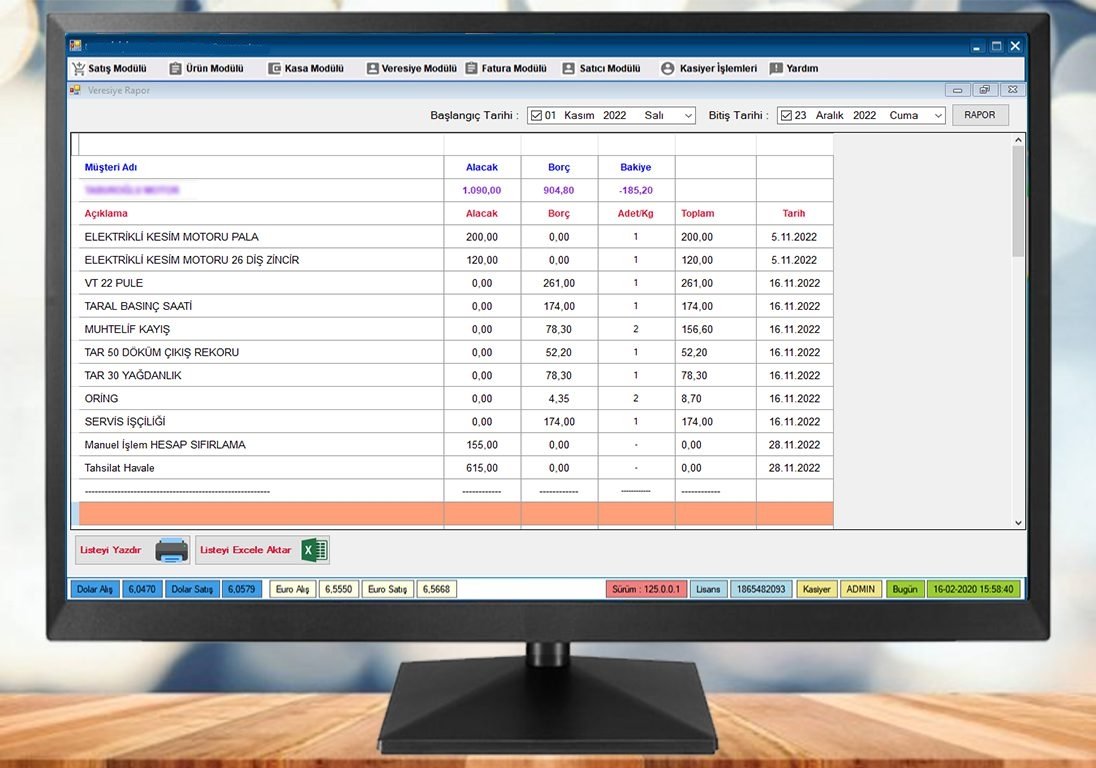Open the Fatura Modülü menu
The height and width of the screenshot is (768, 1096).
(x=506, y=68)
